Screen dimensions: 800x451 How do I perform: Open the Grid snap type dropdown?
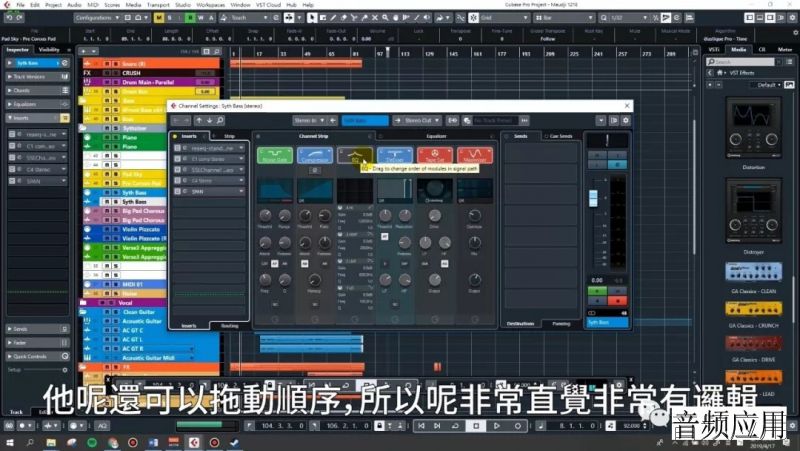point(505,18)
